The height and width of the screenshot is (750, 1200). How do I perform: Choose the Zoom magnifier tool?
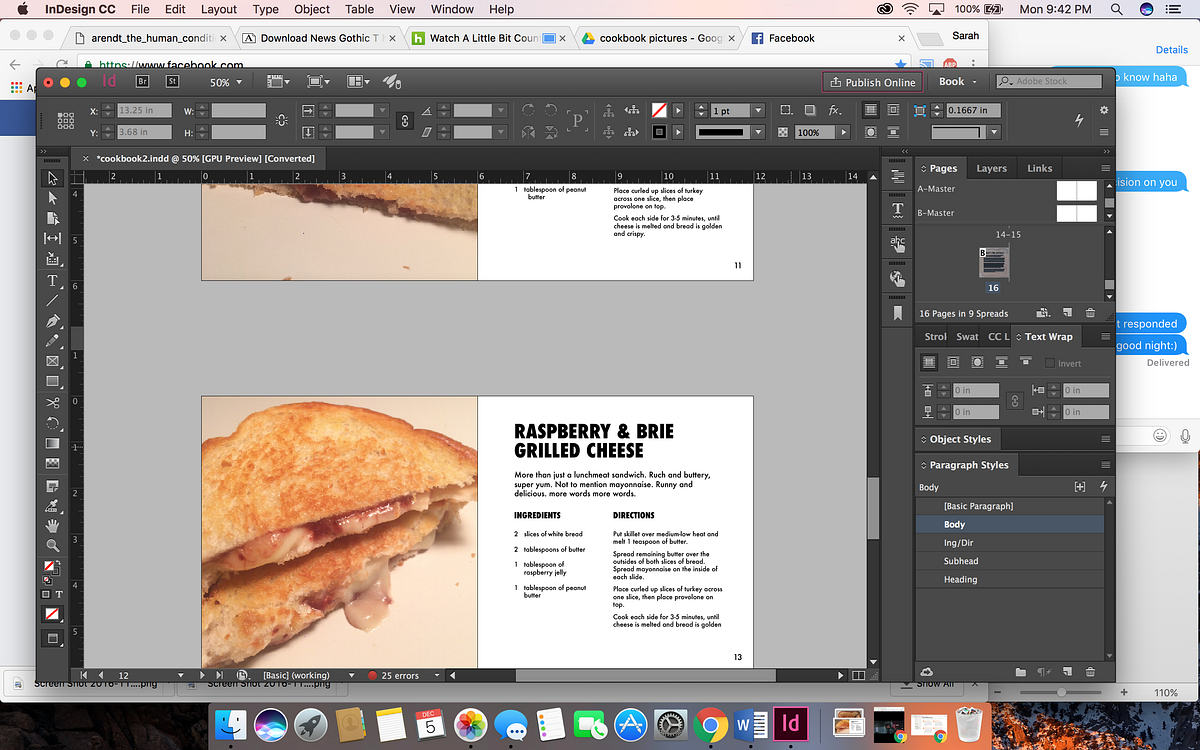[53, 545]
